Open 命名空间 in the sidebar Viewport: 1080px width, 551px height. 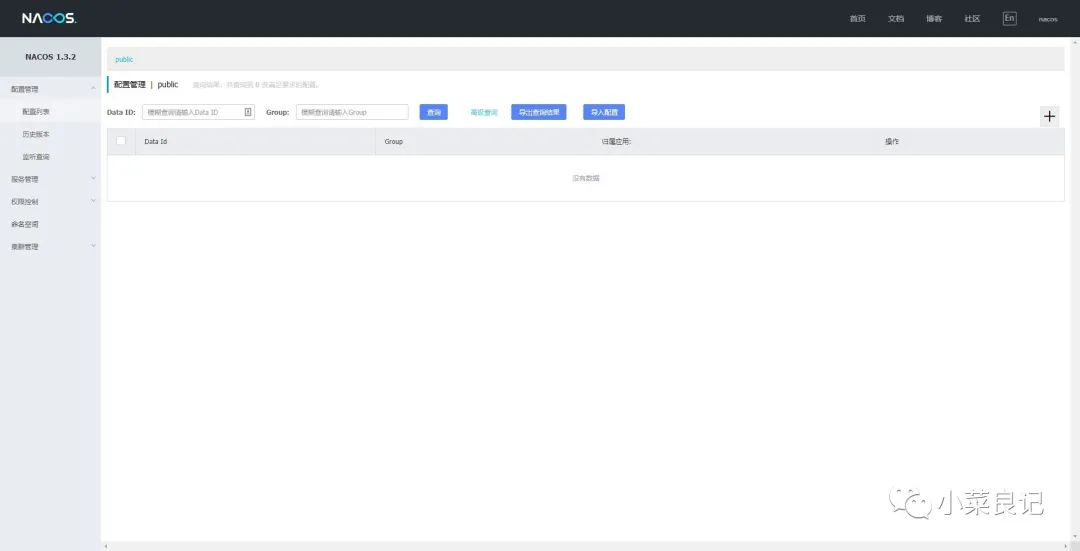click(x=25, y=225)
